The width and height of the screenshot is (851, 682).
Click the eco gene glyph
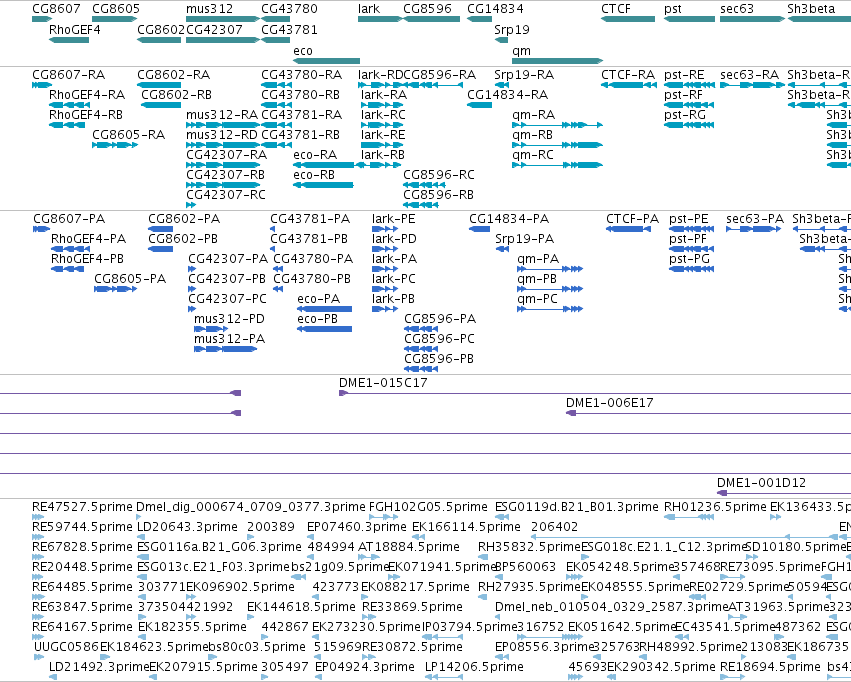point(326,61)
